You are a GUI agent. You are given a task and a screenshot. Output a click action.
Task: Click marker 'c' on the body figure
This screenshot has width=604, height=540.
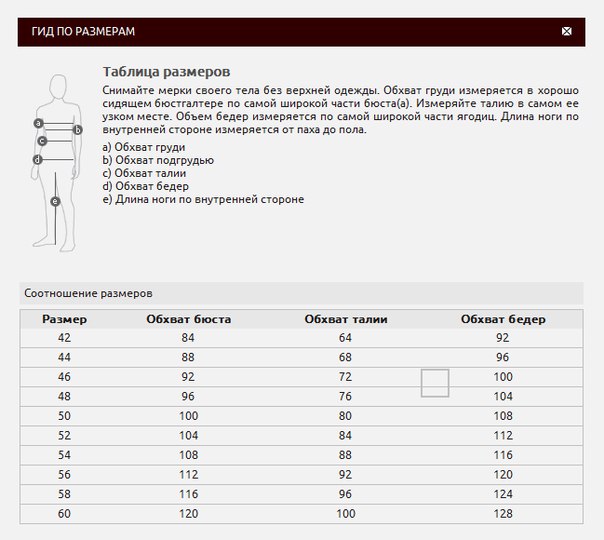coord(43,141)
